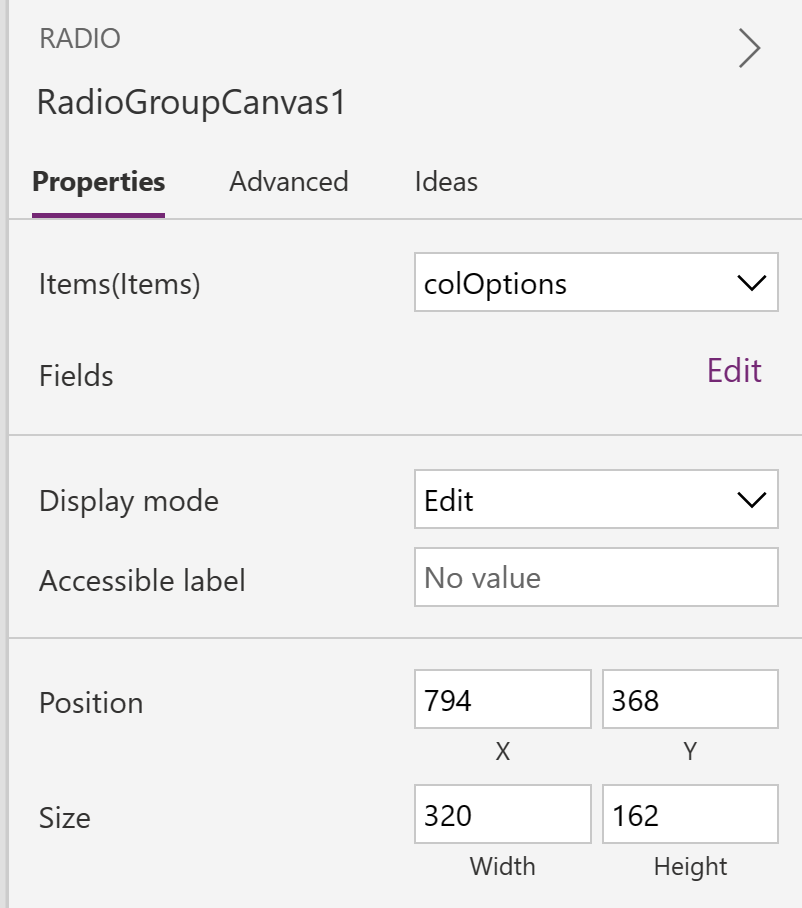Viewport: 802px width, 908px height.
Task: Expand the Display mode dropdown
Action: click(x=596, y=499)
